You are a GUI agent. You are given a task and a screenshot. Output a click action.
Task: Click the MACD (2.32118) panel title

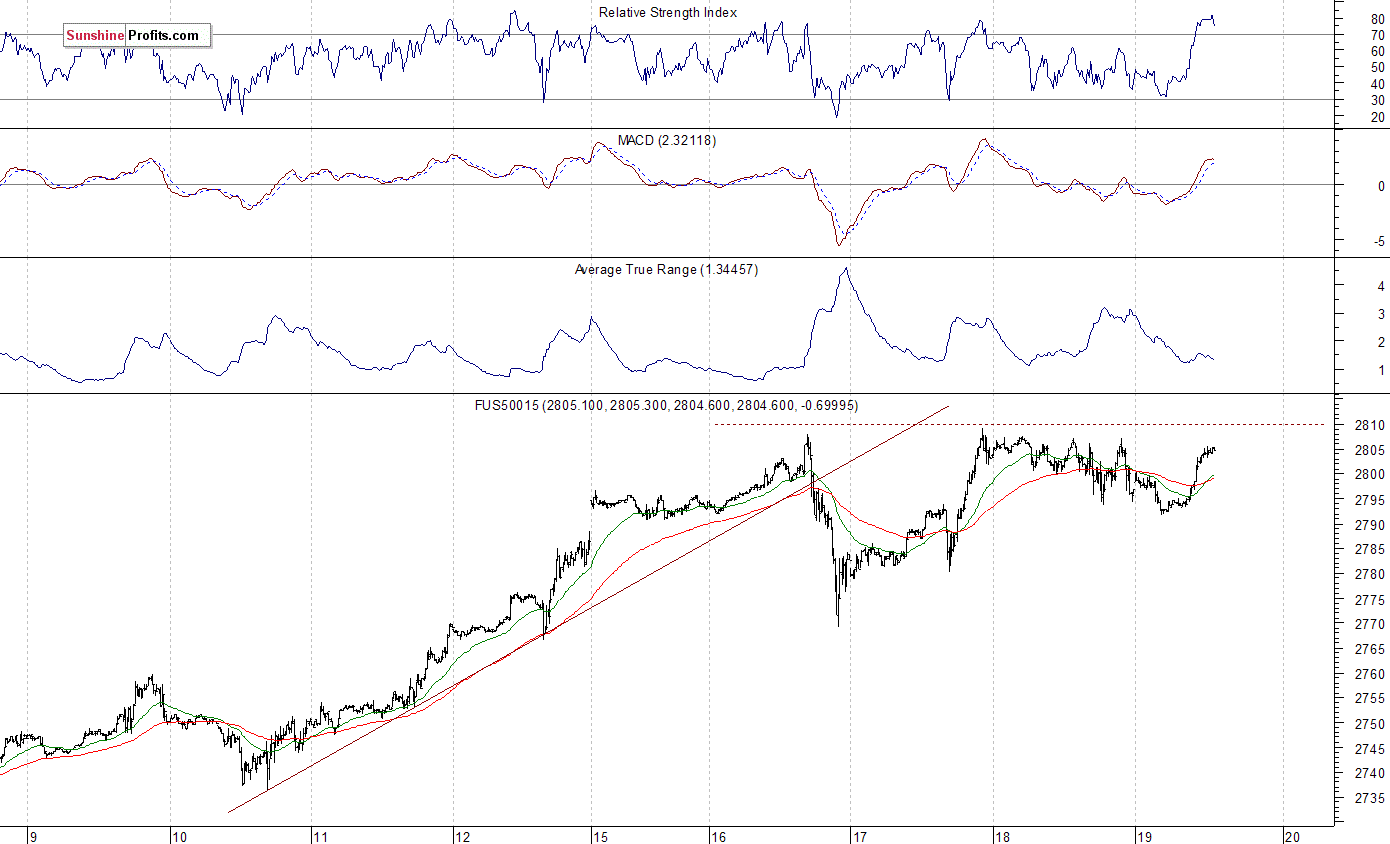(x=667, y=141)
